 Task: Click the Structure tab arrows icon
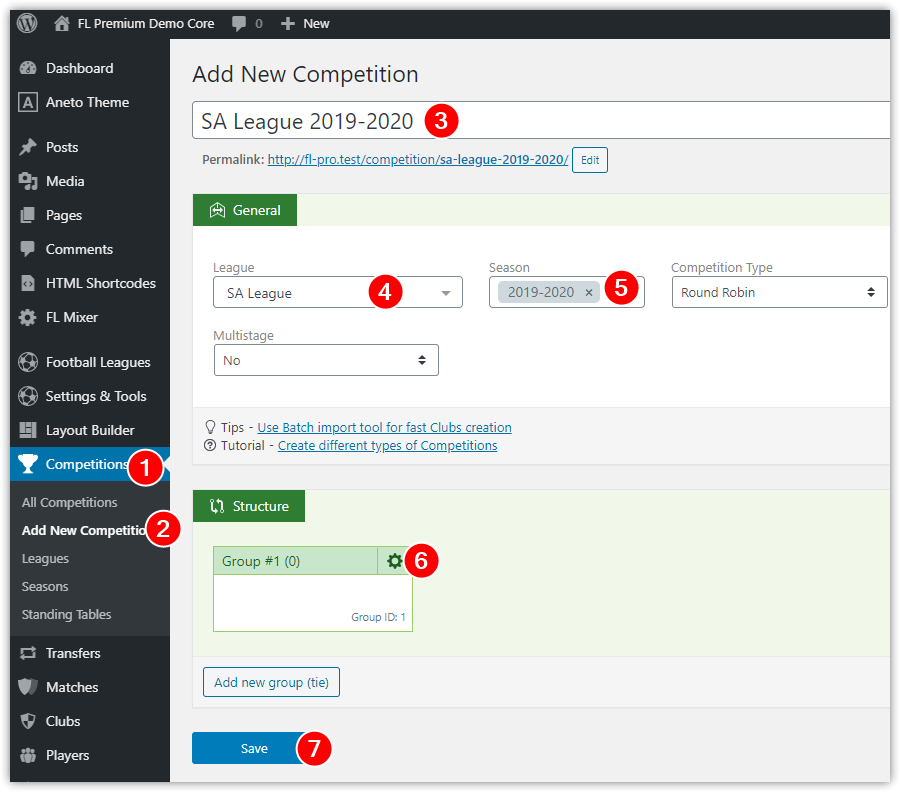click(x=216, y=506)
